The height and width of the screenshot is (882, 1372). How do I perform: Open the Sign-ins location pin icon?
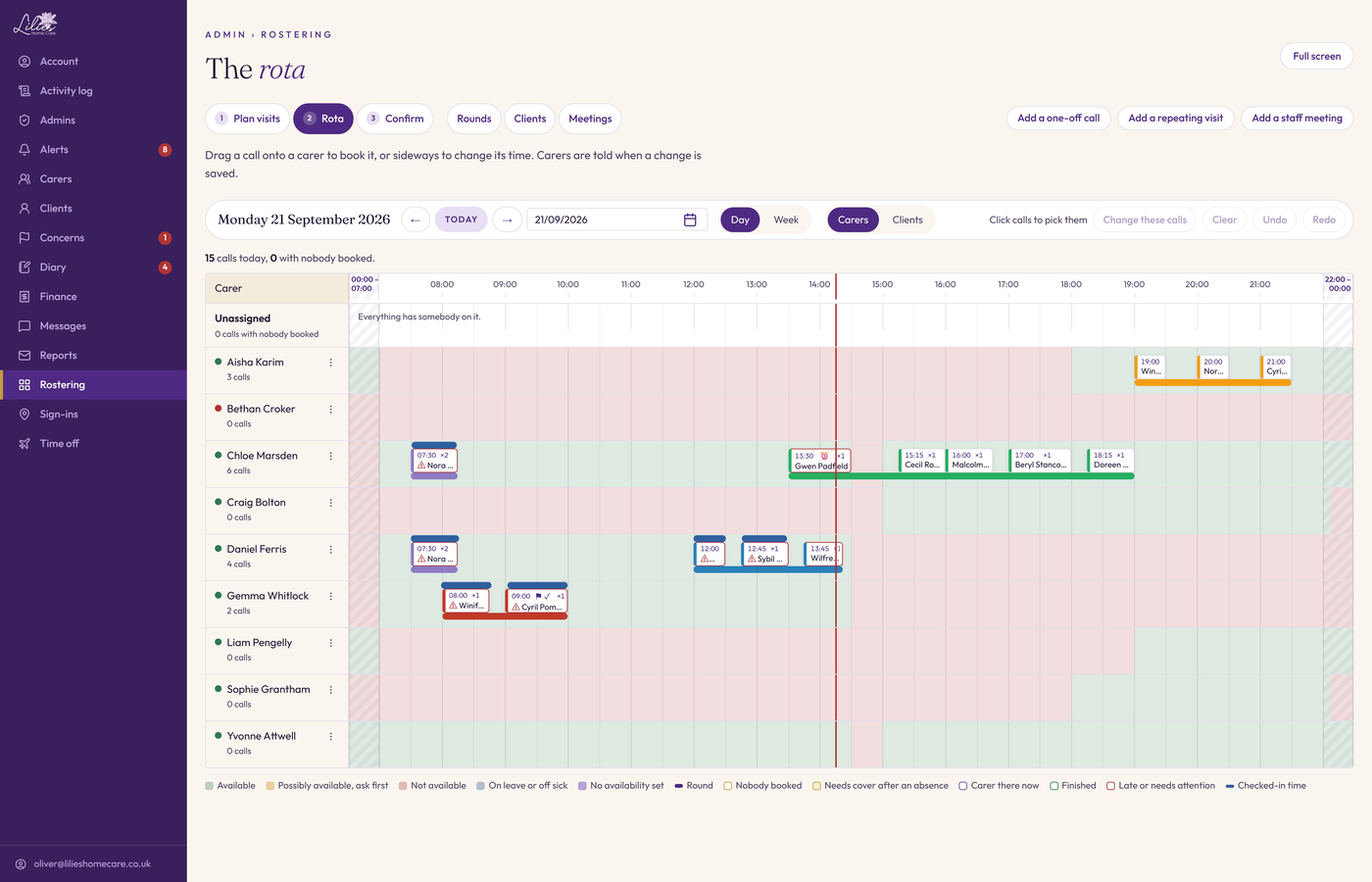(x=24, y=414)
